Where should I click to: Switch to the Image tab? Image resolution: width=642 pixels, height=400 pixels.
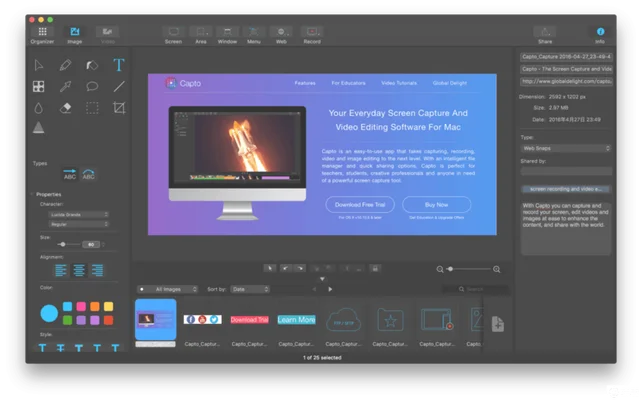point(75,35)
